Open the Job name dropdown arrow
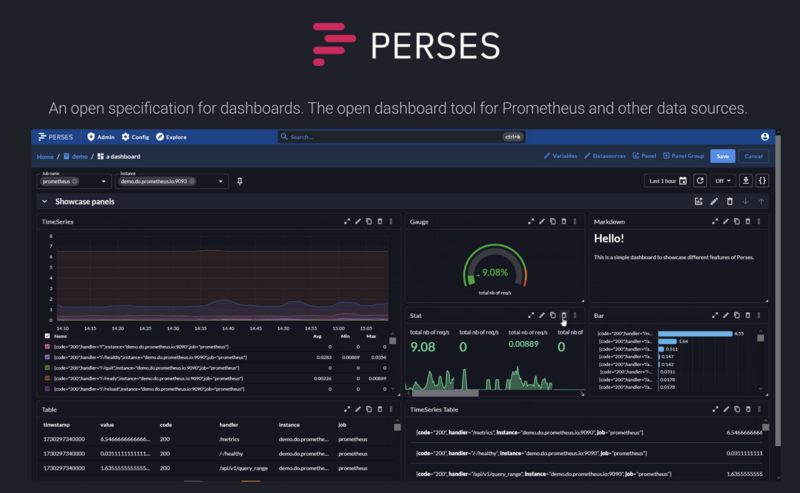This screenshot has height=493, width=800. pyautogui.click(x=104, y=182)
